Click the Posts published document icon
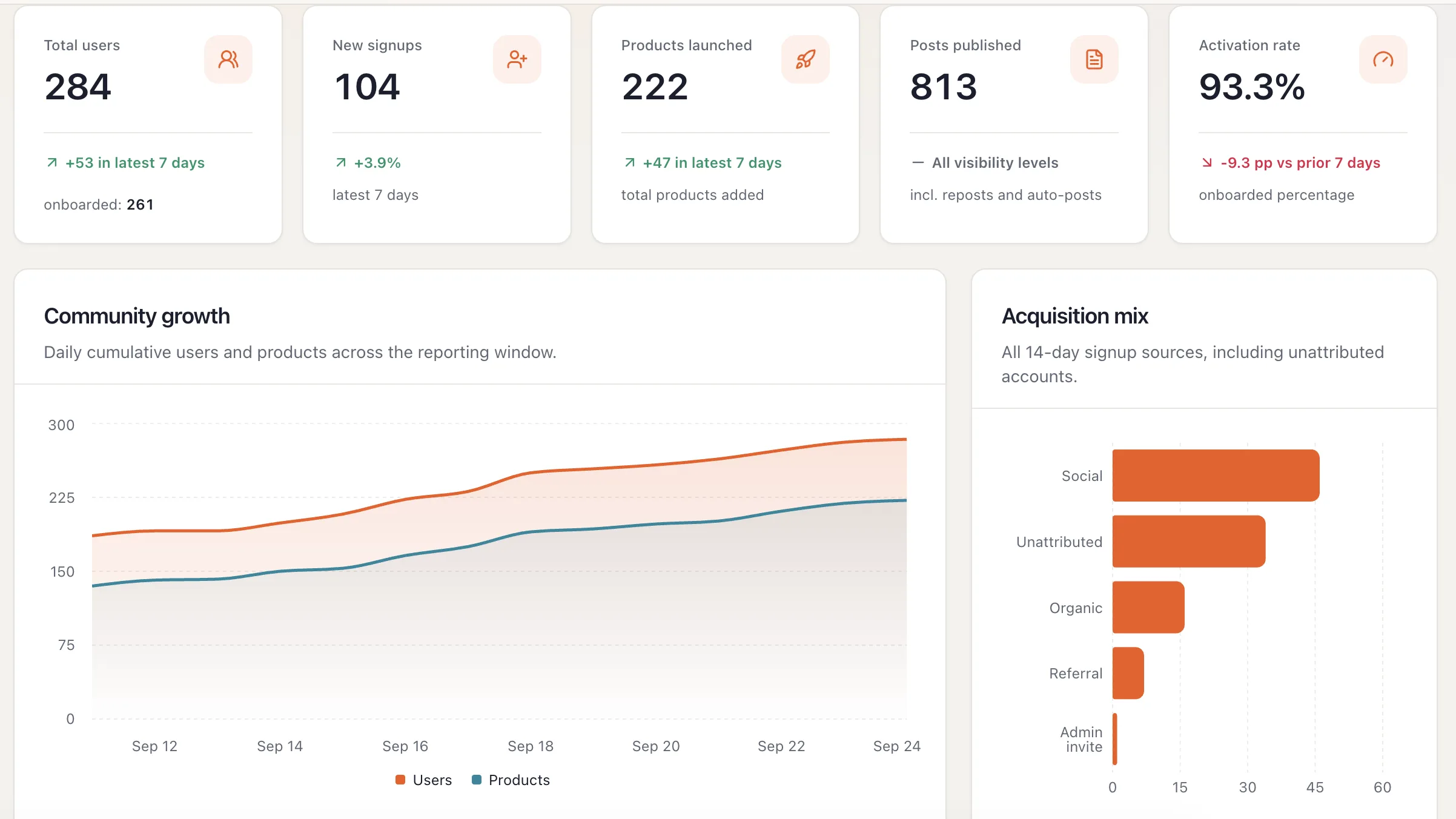 pyautogui.click(x=1094, y=59)
